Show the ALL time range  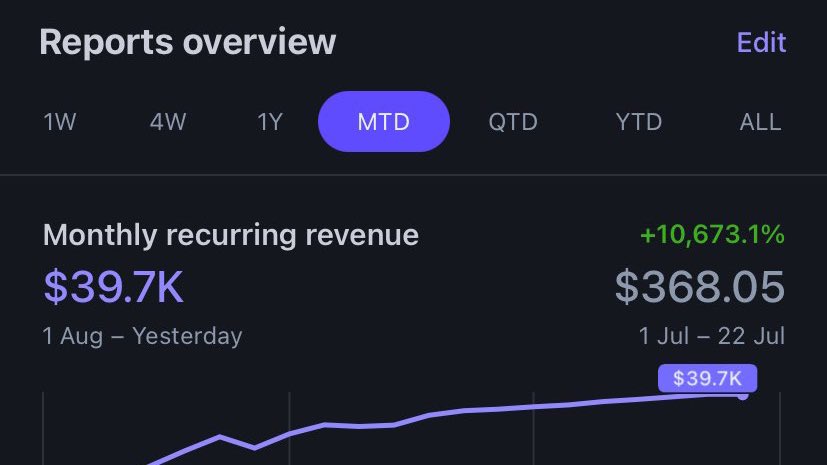[760, 122]
